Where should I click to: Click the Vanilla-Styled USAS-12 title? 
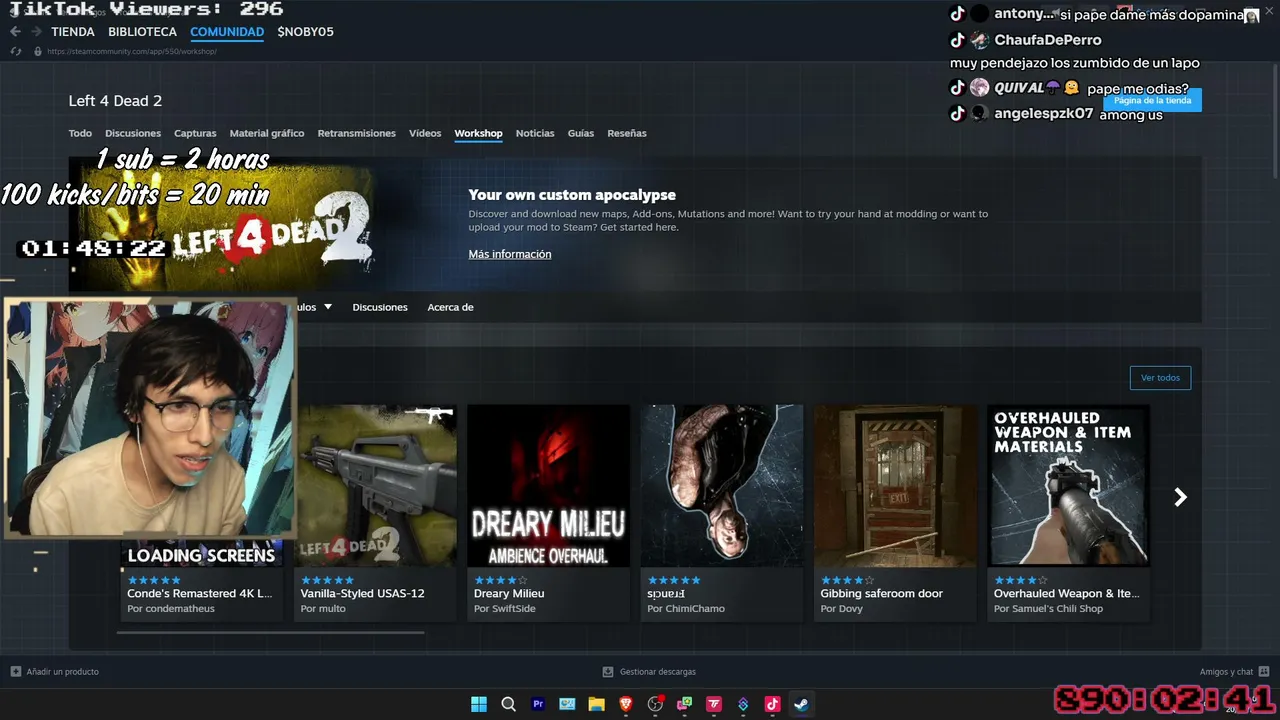coord(363,593)
